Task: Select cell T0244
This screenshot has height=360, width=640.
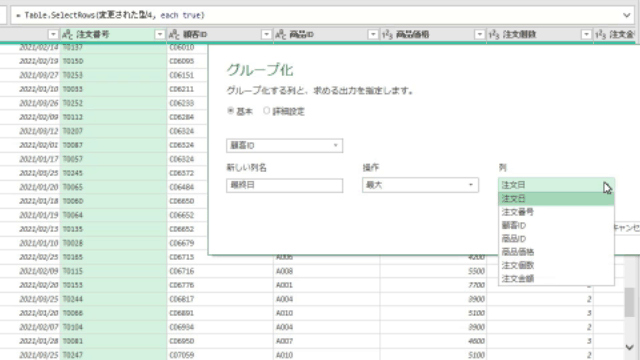Action: click(113, 299)
